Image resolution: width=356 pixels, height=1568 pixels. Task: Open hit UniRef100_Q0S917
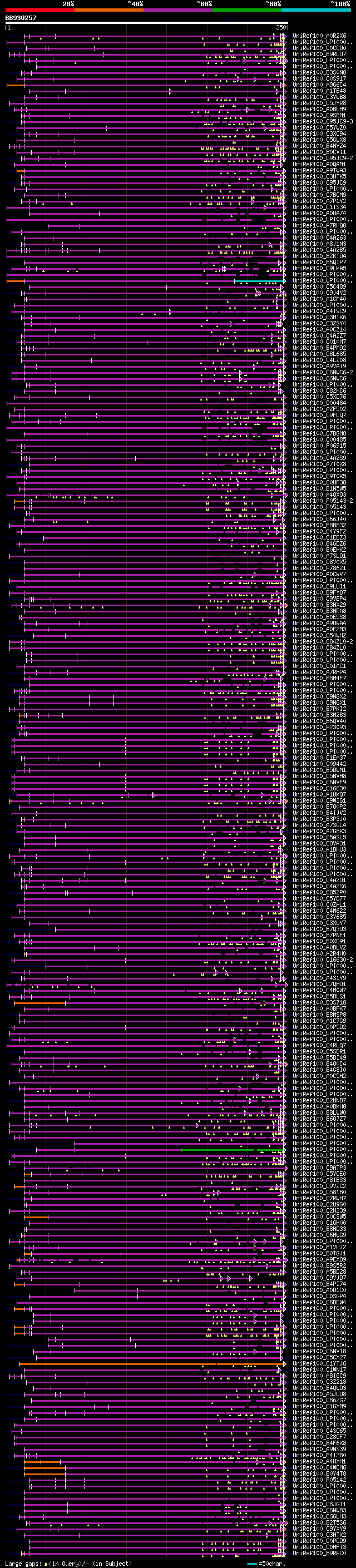coord(319,78)
